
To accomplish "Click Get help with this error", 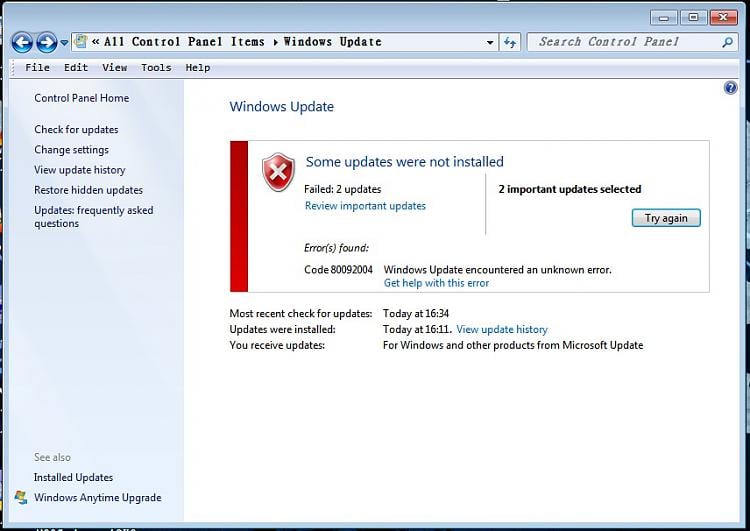I will (x=436, y=283).
